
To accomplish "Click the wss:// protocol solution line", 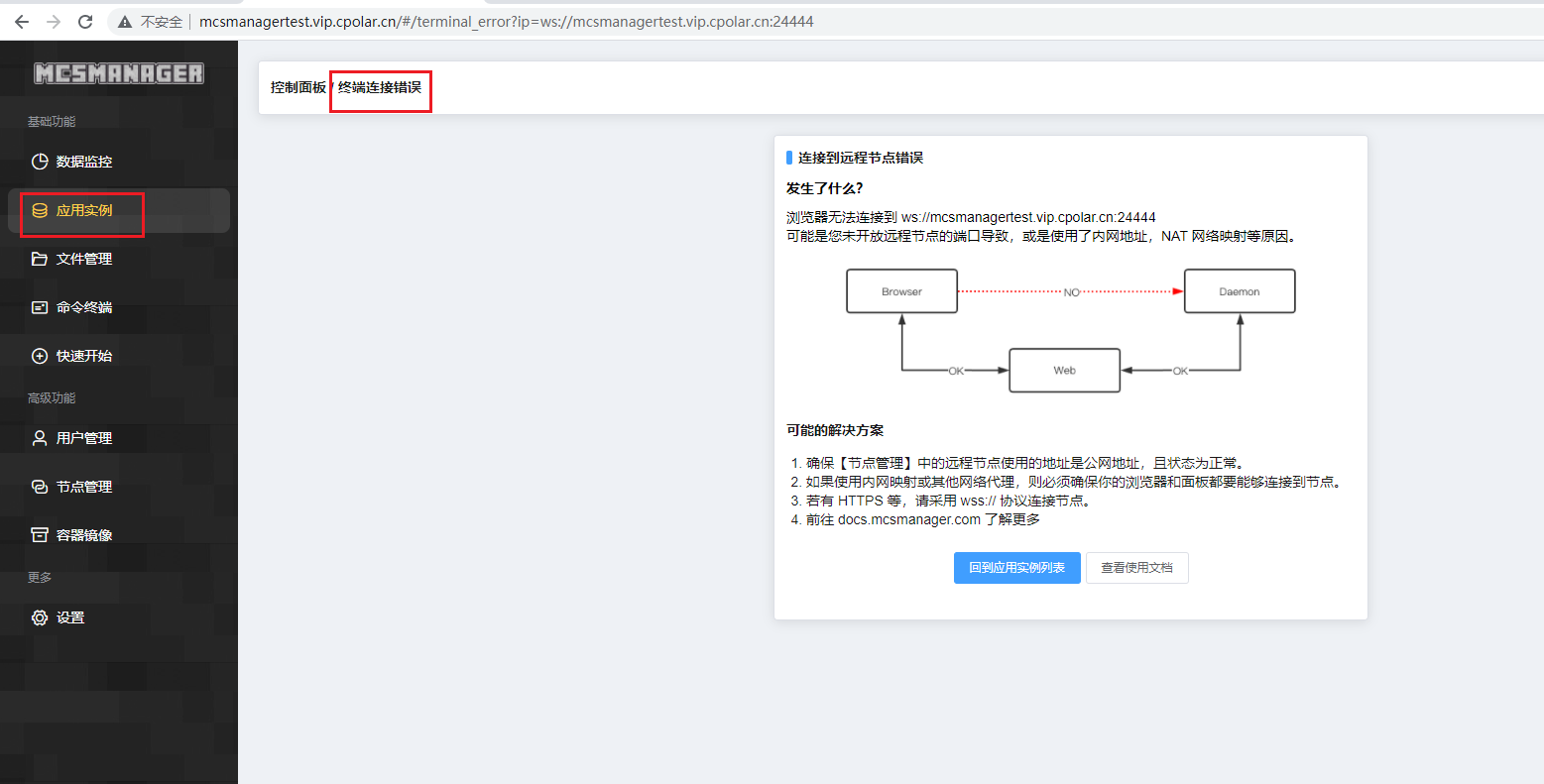I will coord(950,501).
